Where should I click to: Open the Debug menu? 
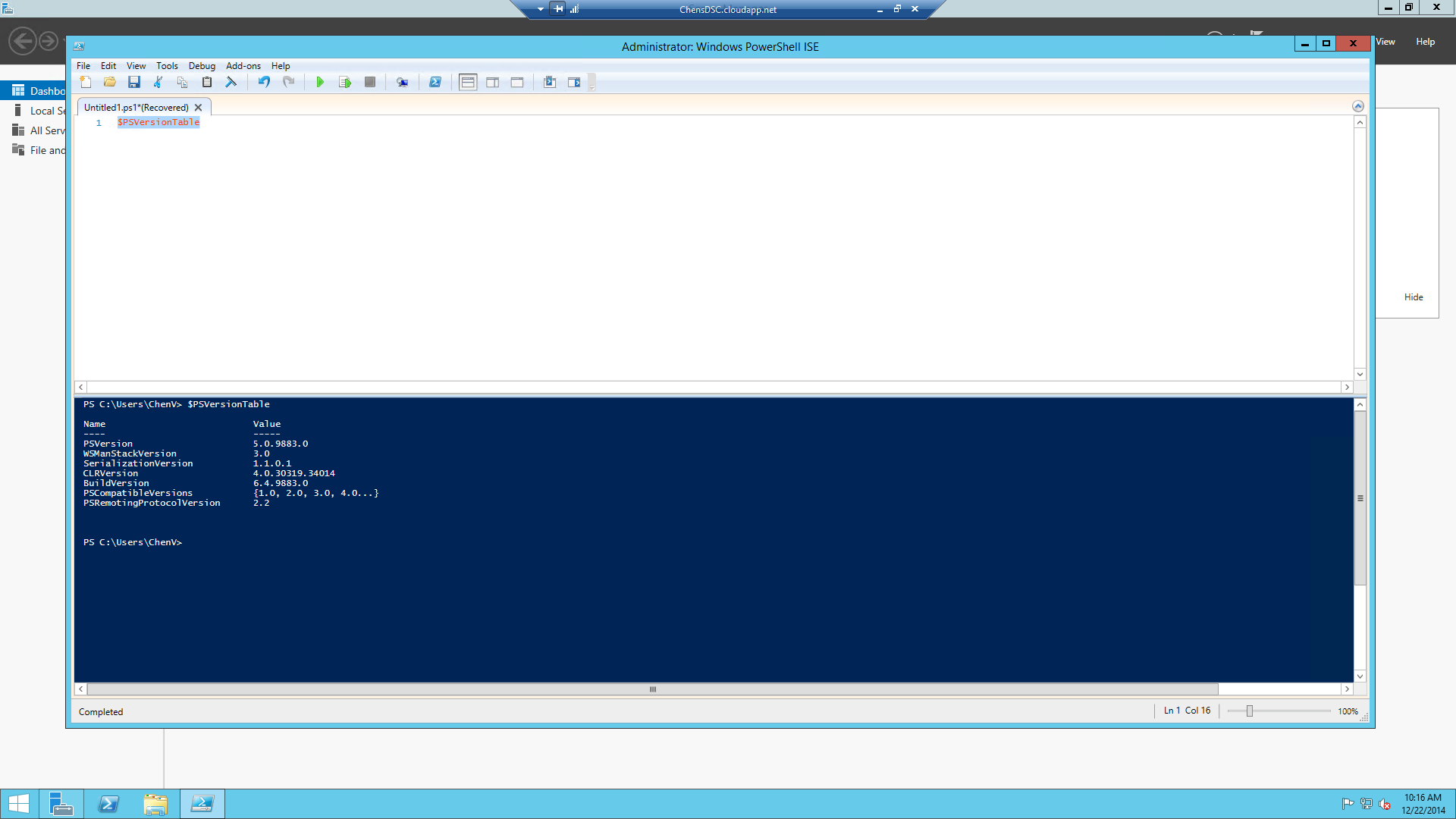202,66
